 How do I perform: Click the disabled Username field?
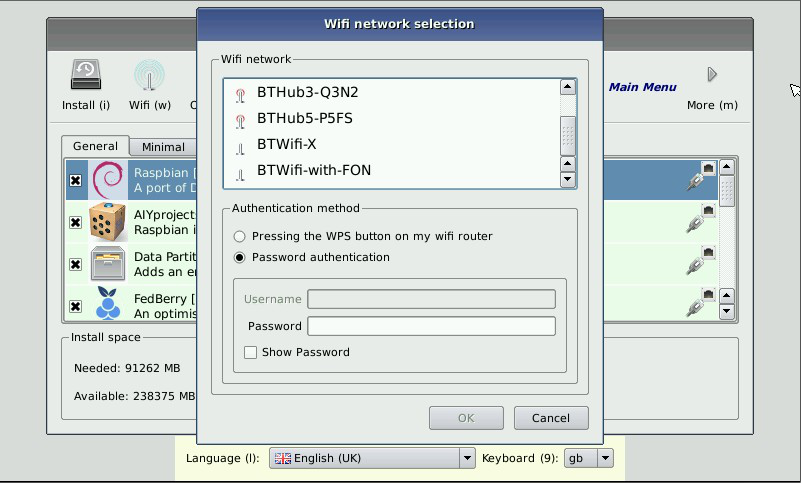coord(431,299)
